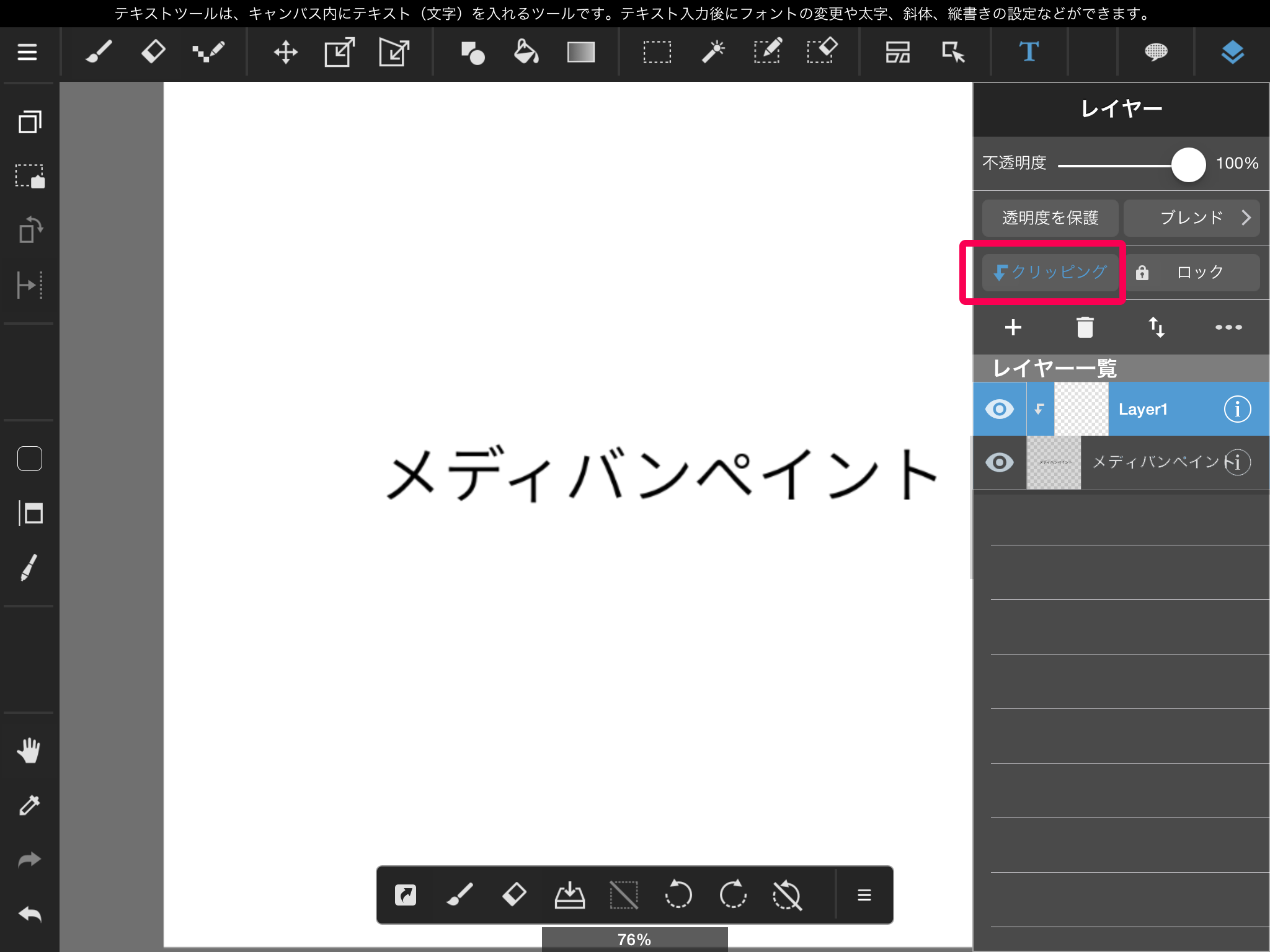The width and height of the screenshot is (1270, 952).
Task: Click the Undo arrow in sidebar
Action: click(x=30, y=914)
